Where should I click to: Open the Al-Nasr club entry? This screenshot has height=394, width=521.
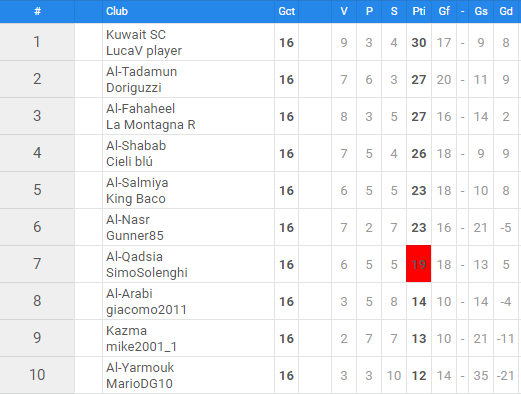[x=128, y=220]
